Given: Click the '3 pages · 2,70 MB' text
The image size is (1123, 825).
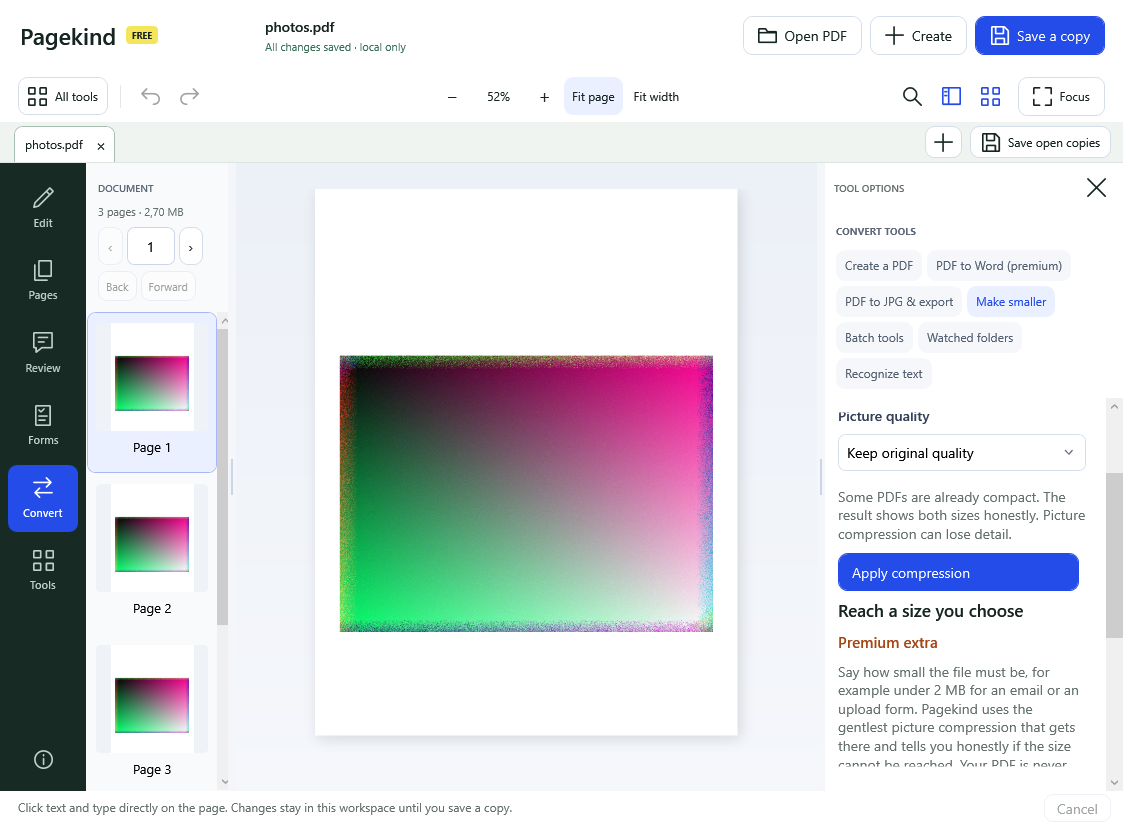Looking at the screenshot, I should (140, 212).
